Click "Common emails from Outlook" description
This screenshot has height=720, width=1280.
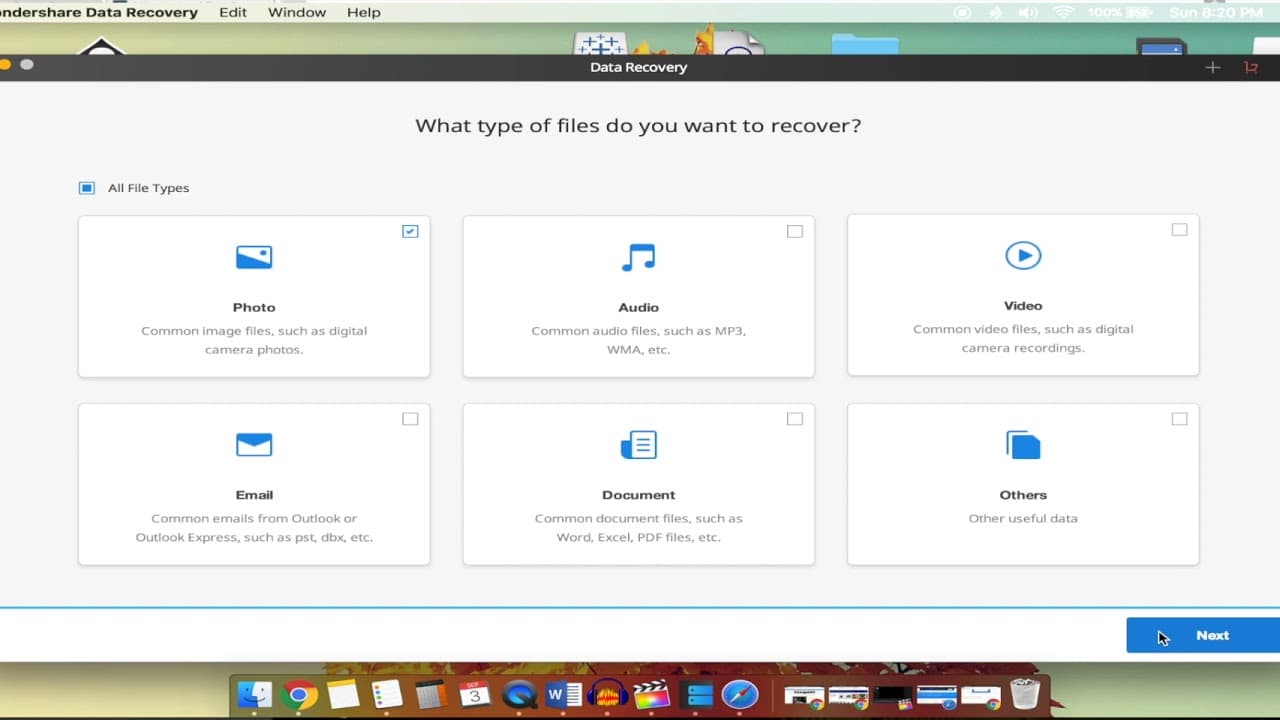[x=254, y=528]
